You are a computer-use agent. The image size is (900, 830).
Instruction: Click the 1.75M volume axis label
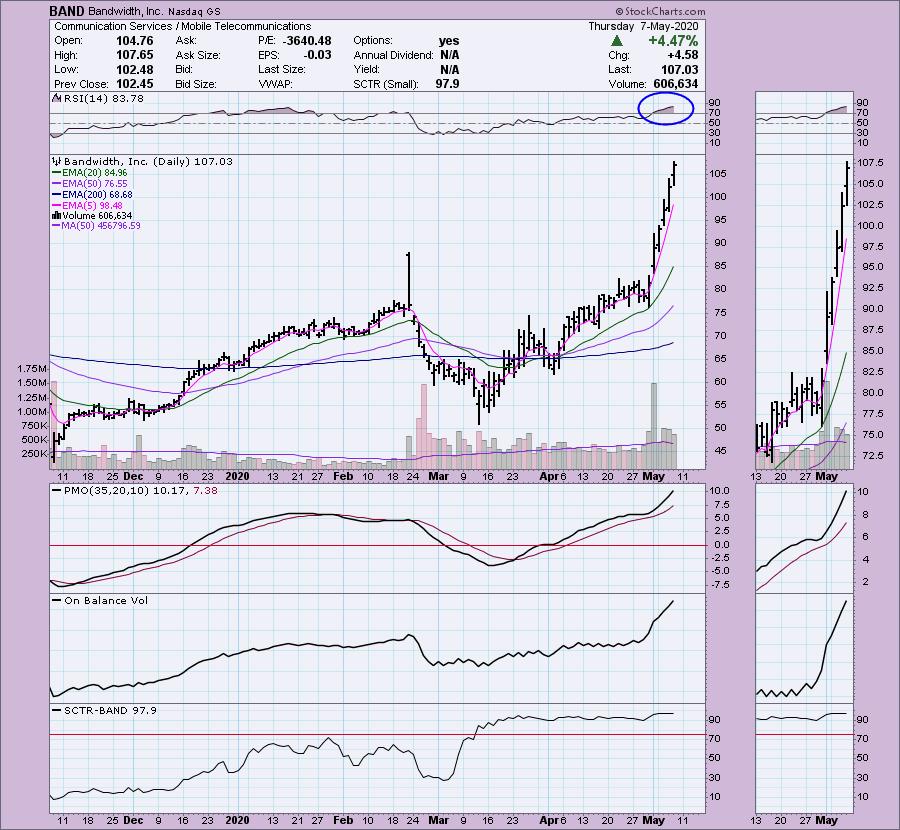coord(32,369)
